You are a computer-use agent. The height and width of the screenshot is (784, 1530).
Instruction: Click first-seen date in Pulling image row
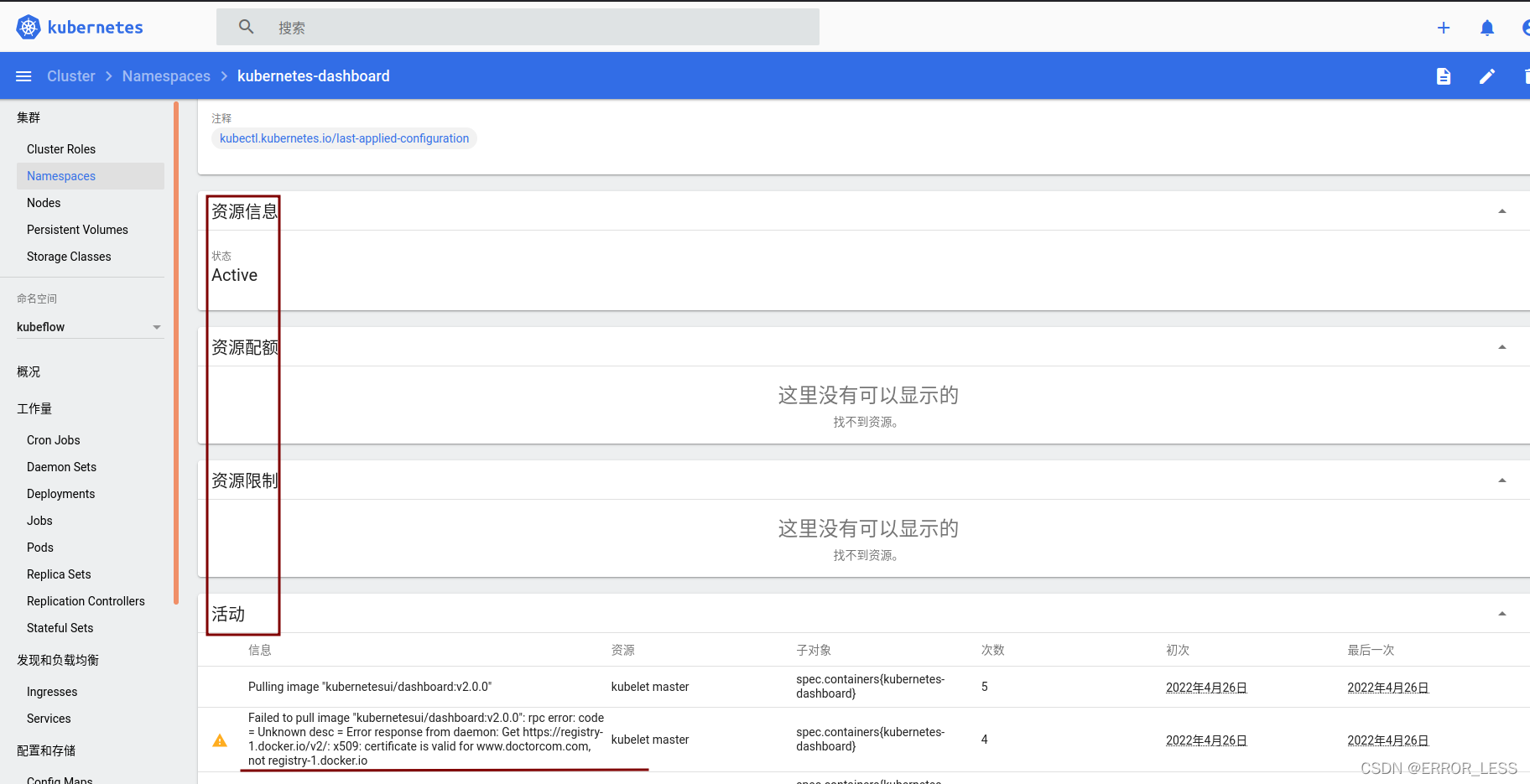click(x=1206, y=688)
